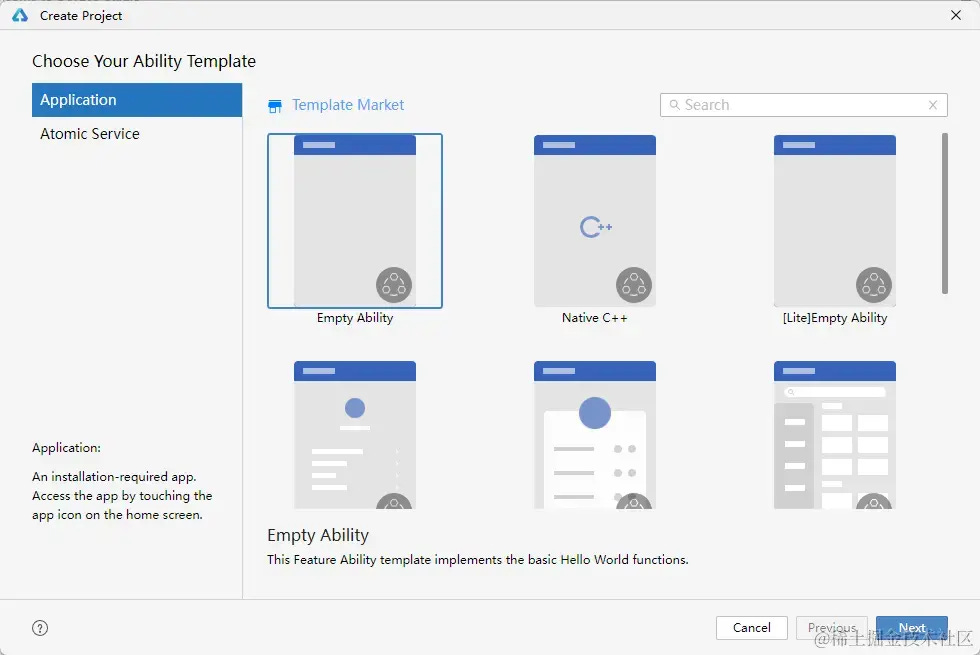Image resolution: width=980 pixels, height=655 pixels.
Task: Open the Application tab
Action: point(137,100)
